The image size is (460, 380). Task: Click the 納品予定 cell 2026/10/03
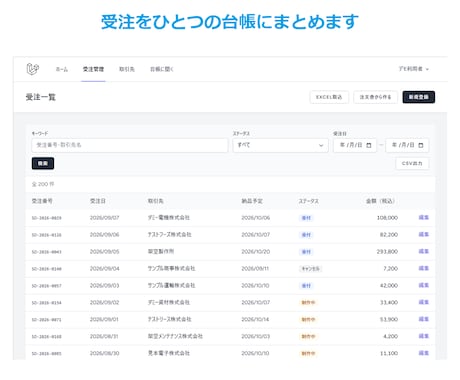(x=256, y=336)
